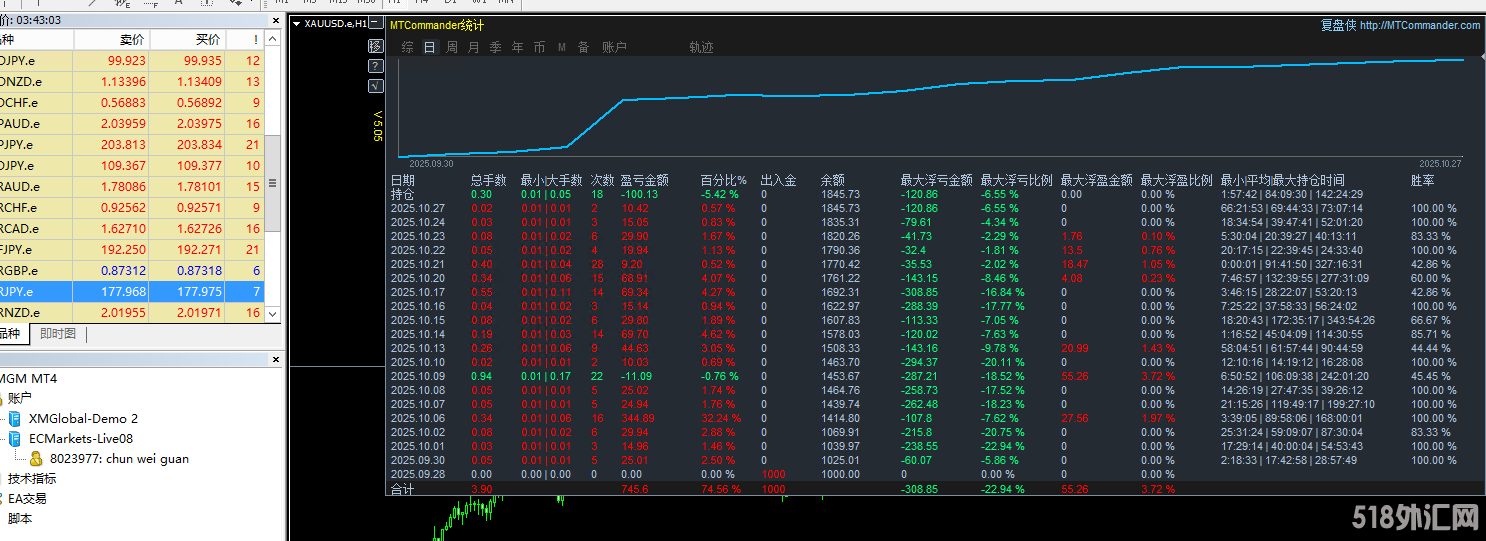
Task: Toggle the √ checkmark box beside panel
Action: [376, 86]
